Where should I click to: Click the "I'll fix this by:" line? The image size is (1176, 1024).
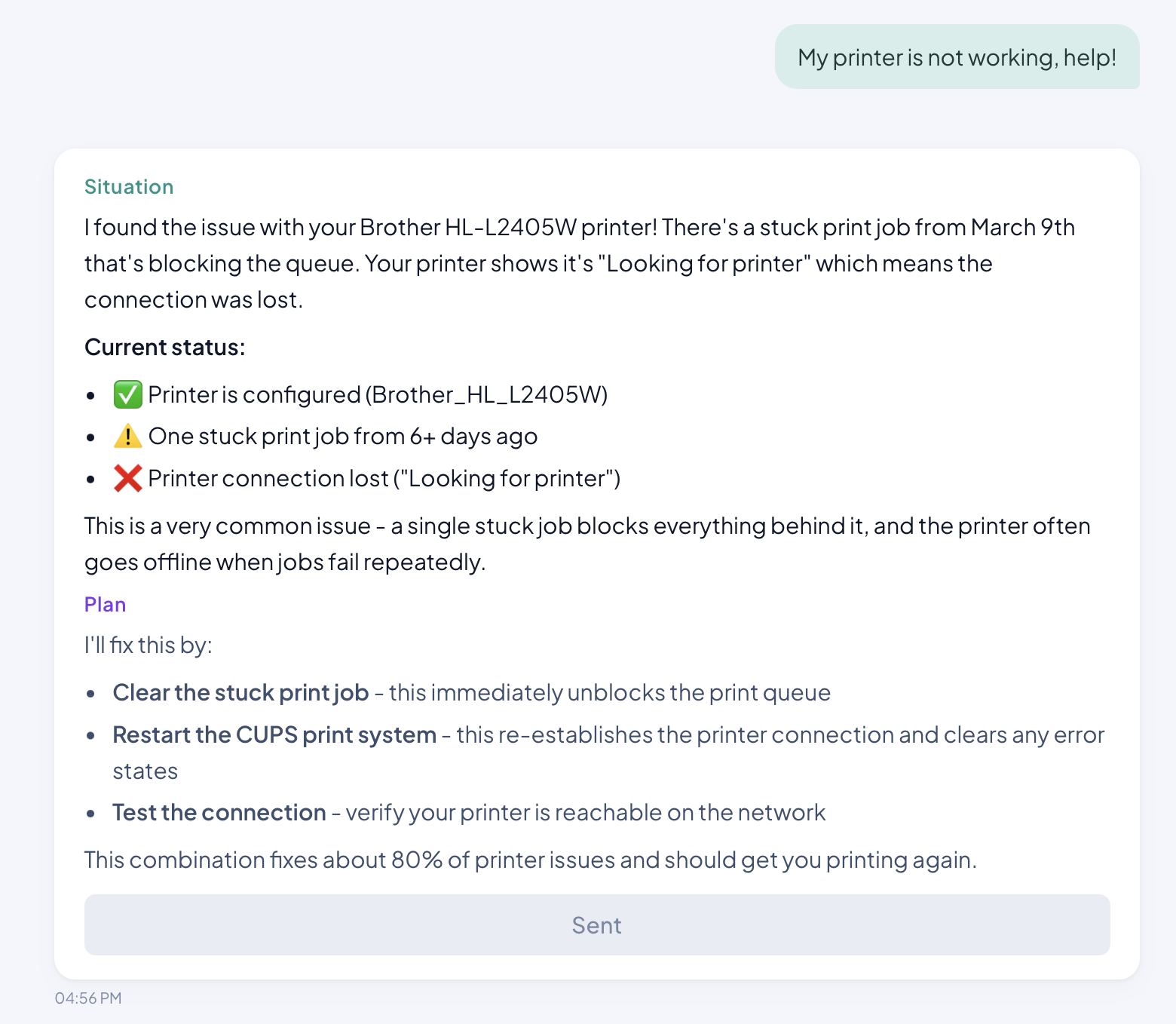coord(149,645)
